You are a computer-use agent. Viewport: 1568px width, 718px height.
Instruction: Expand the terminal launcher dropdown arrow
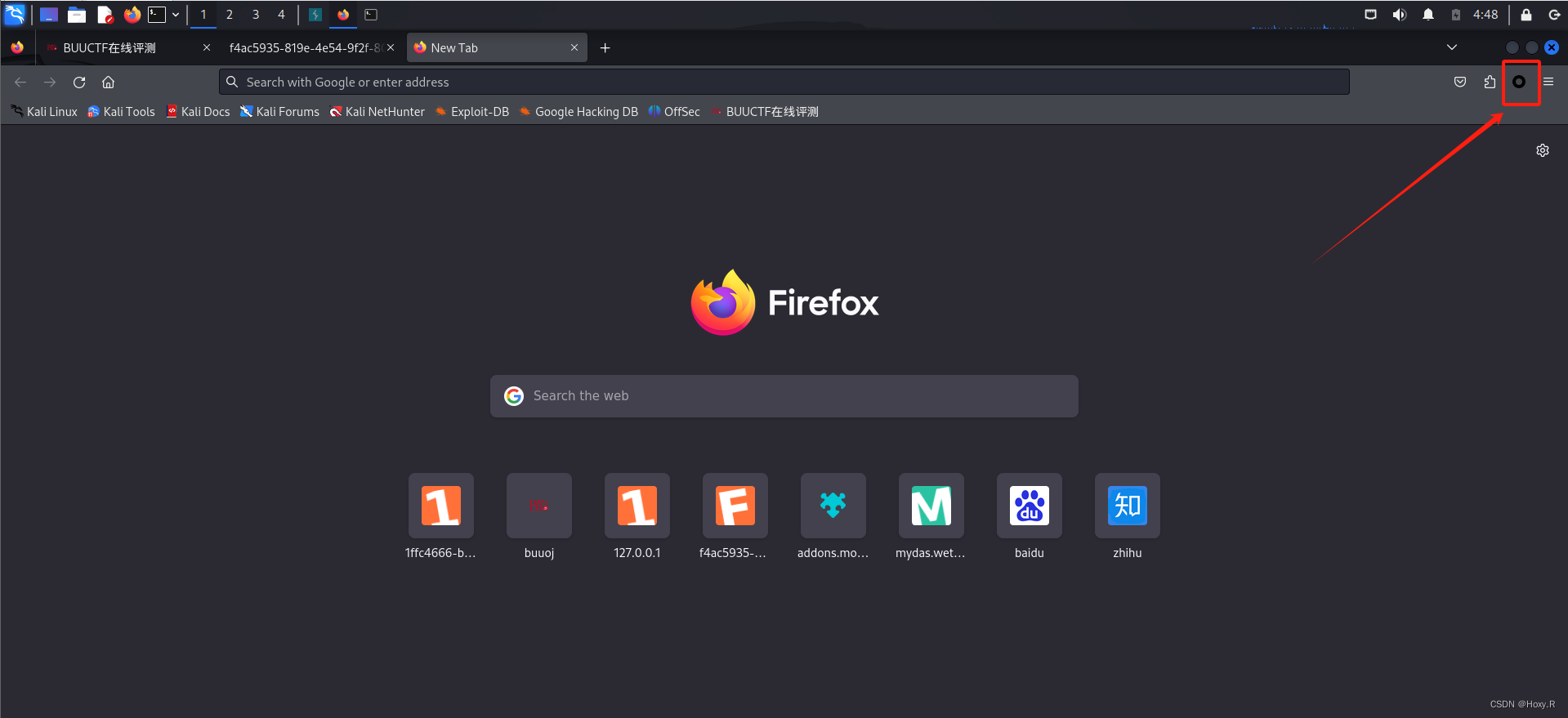(x=176, y=15)
